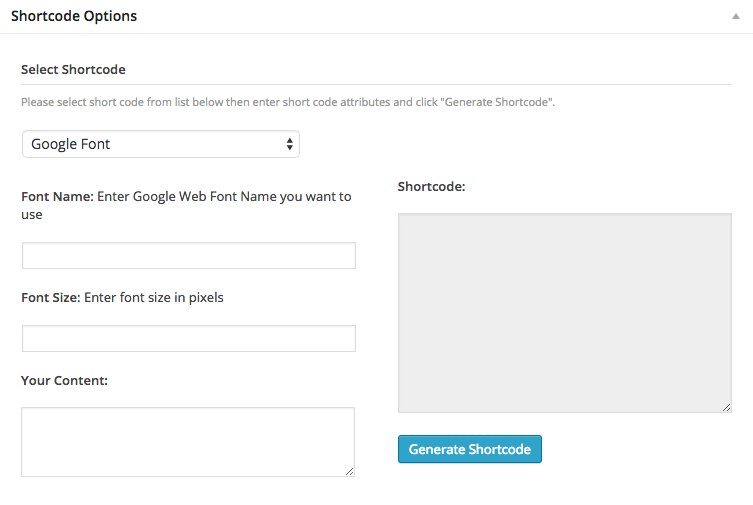Viewport: 753px width, 505px height.
Task: Click the "Enter font size in pixels" hint
Action: pos(153,297)
